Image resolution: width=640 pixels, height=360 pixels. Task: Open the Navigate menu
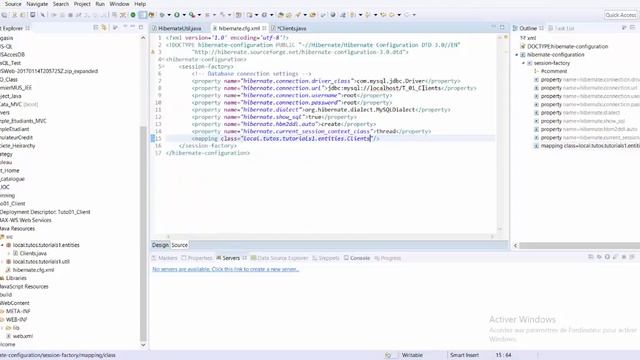[37, 4]
